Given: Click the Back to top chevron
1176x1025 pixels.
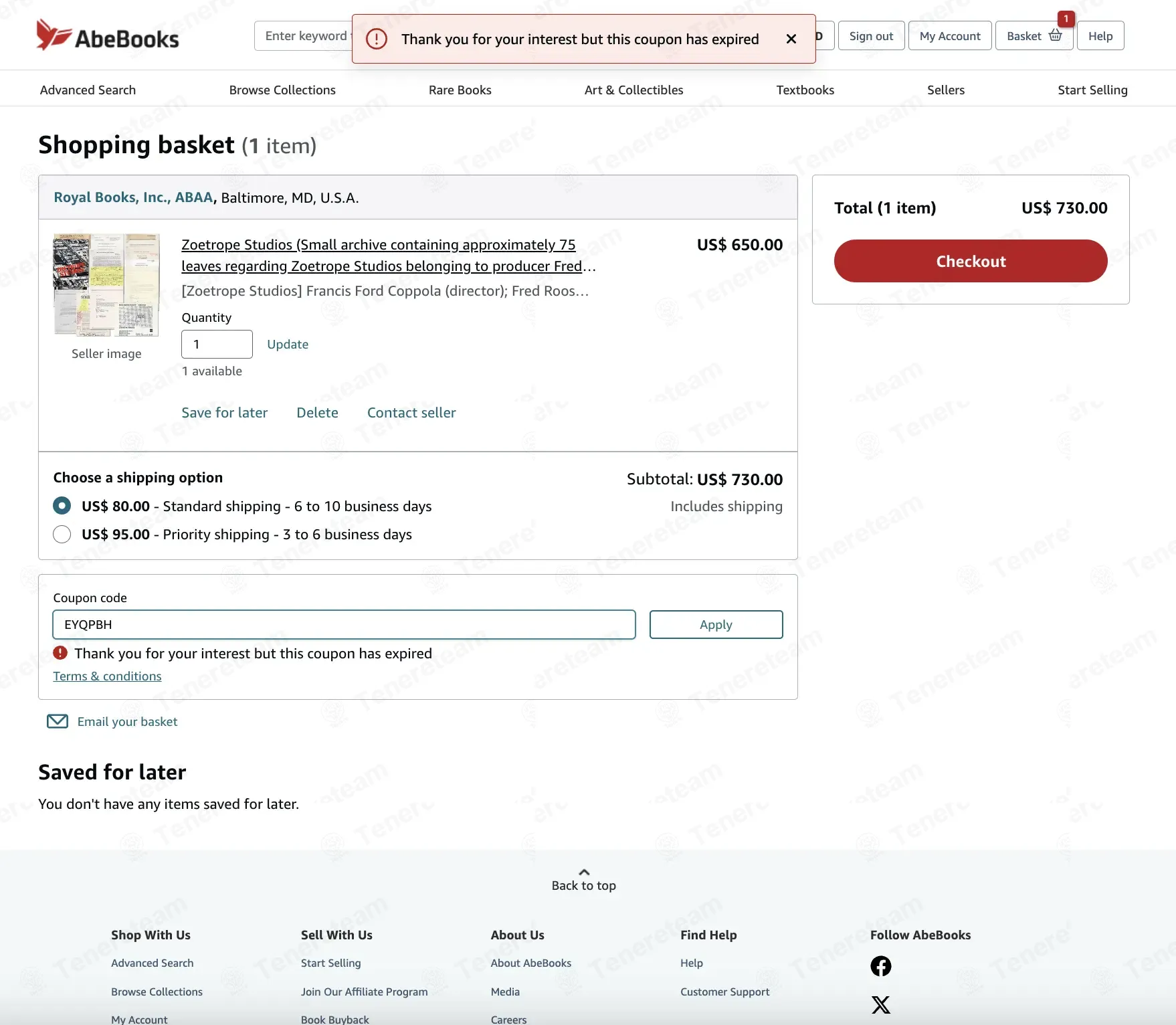Looking at the screenshot, I should point(584,872).
